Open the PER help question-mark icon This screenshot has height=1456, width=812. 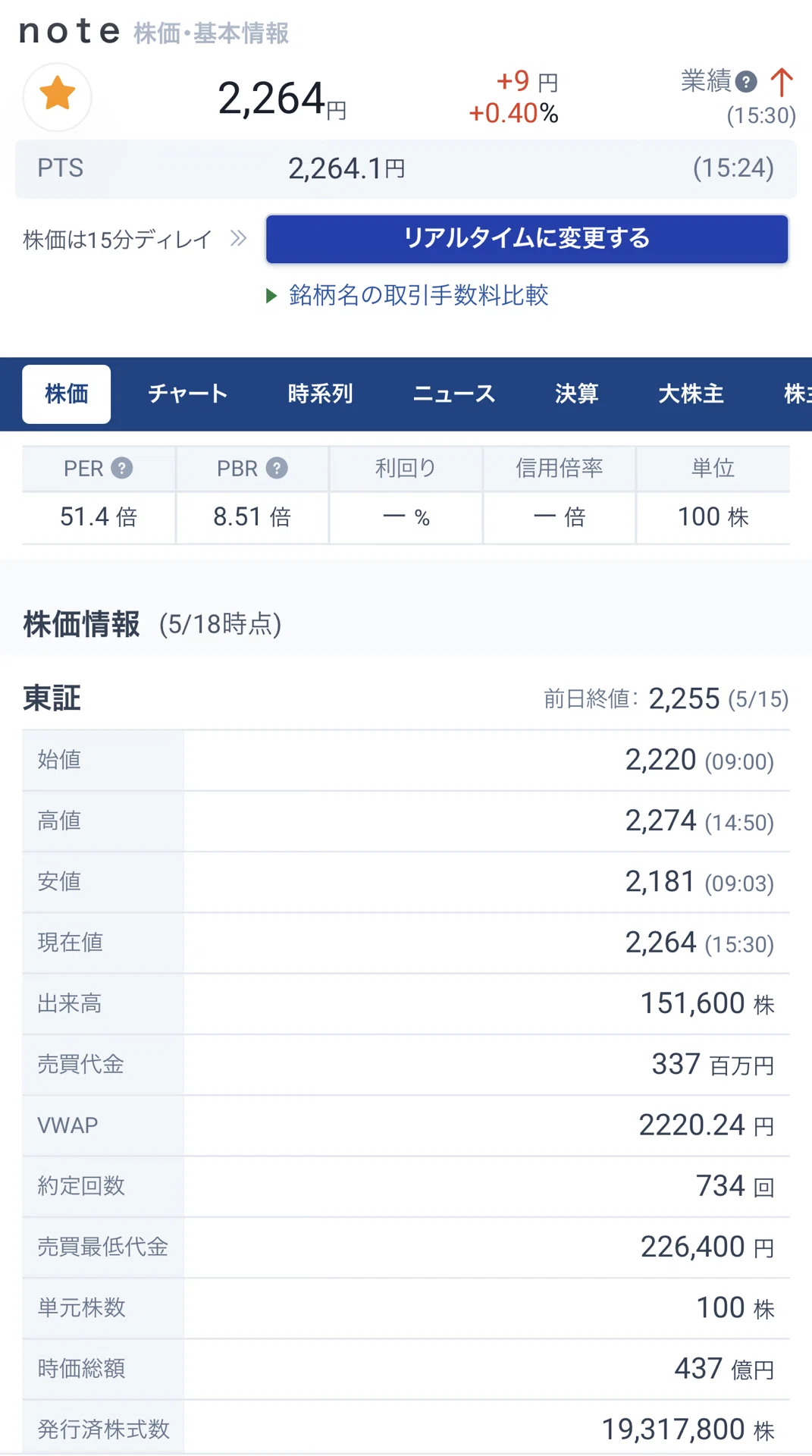tap(122, 468)
